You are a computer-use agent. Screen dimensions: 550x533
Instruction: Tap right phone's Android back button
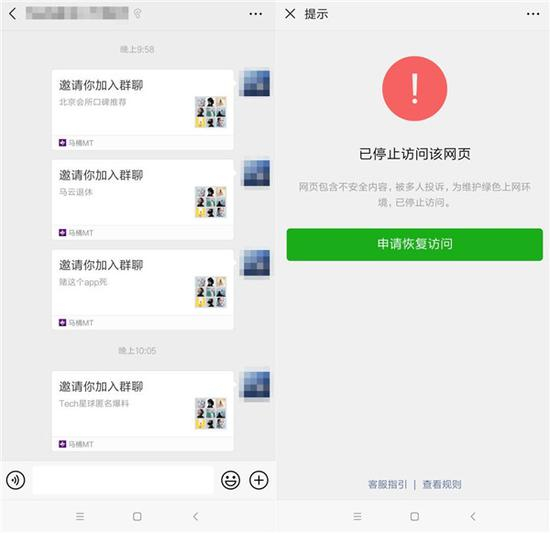(473, 516)
